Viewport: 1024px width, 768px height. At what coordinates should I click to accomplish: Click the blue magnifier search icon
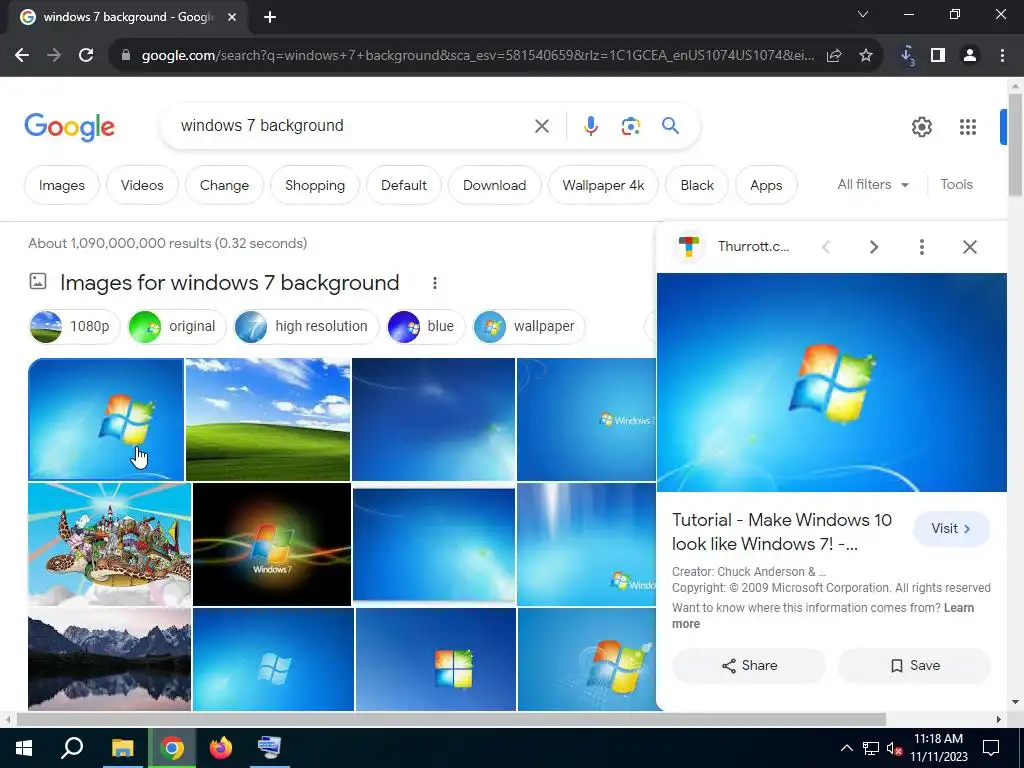click(x=670, y=125)
